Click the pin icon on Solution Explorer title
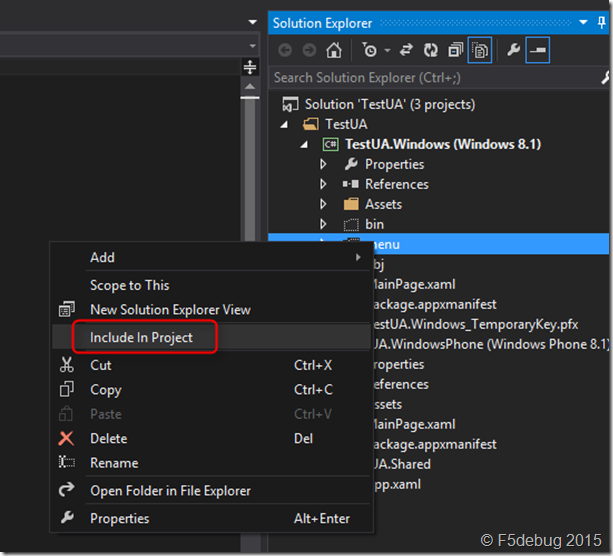The image size is (613, 556). point(601,22)
